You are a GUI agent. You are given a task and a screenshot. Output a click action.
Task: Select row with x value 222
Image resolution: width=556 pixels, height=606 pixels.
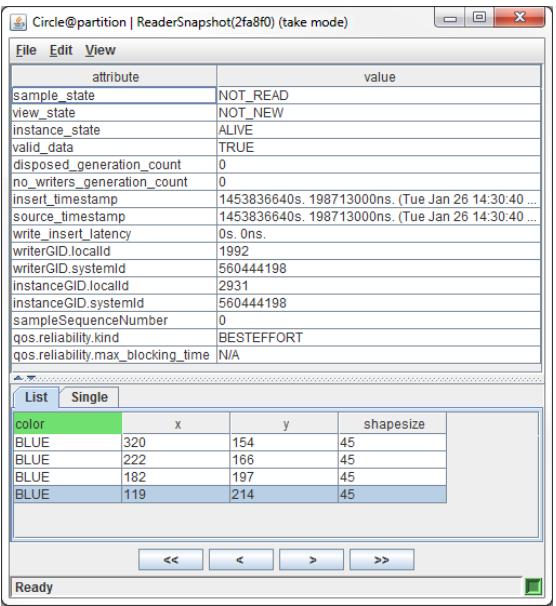[x=230, y=460]
